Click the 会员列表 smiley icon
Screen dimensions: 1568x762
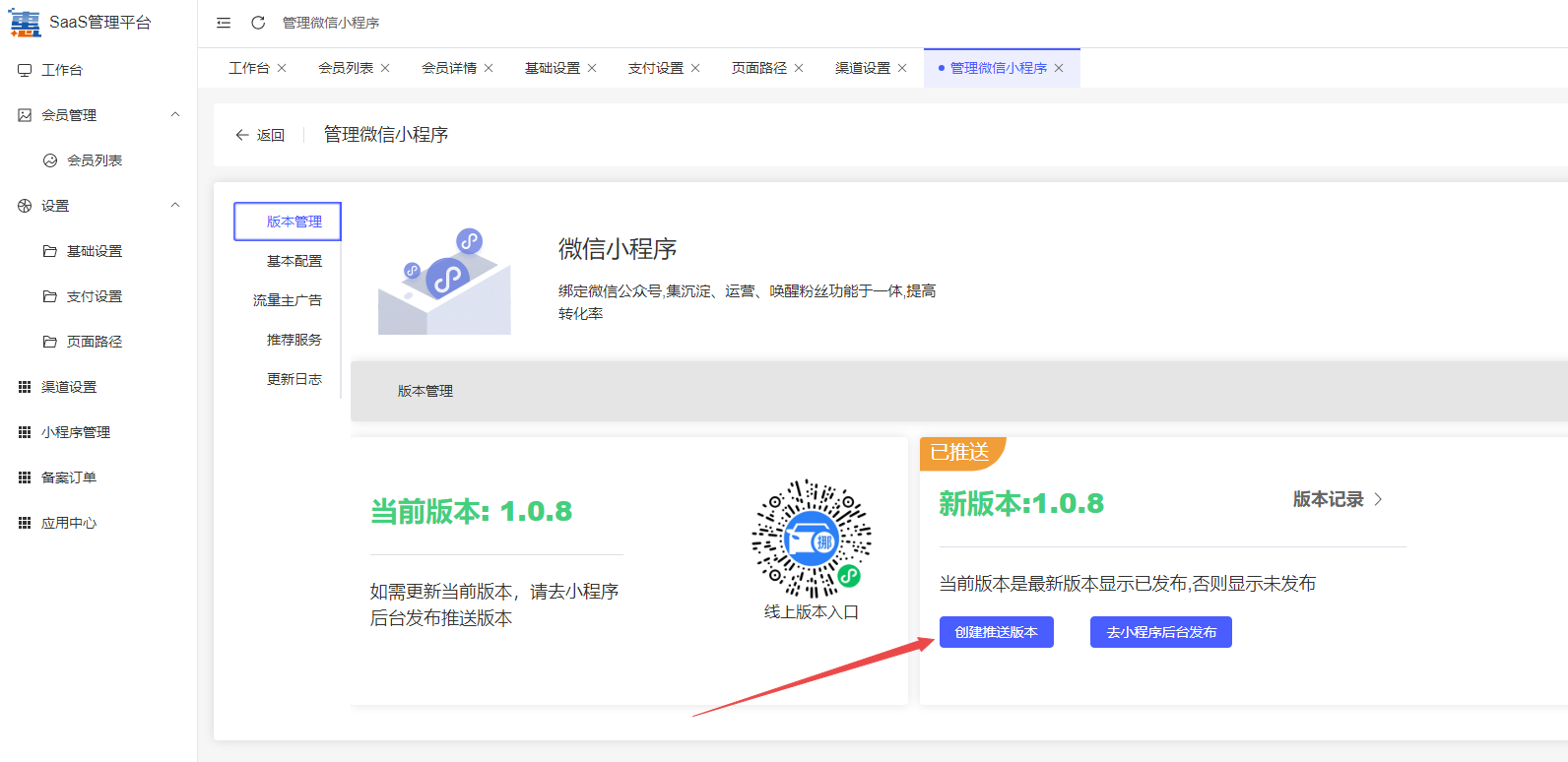tap(50, 160)
